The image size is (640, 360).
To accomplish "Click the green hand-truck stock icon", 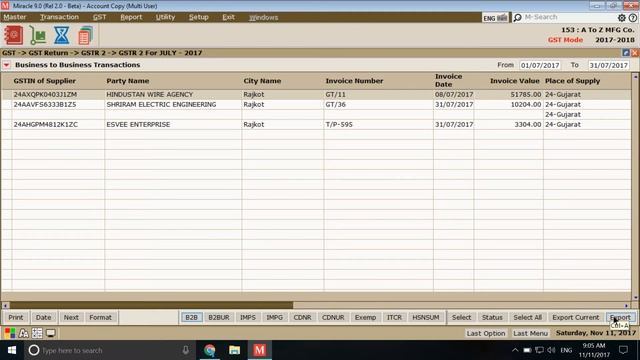I will pos(38,36).
